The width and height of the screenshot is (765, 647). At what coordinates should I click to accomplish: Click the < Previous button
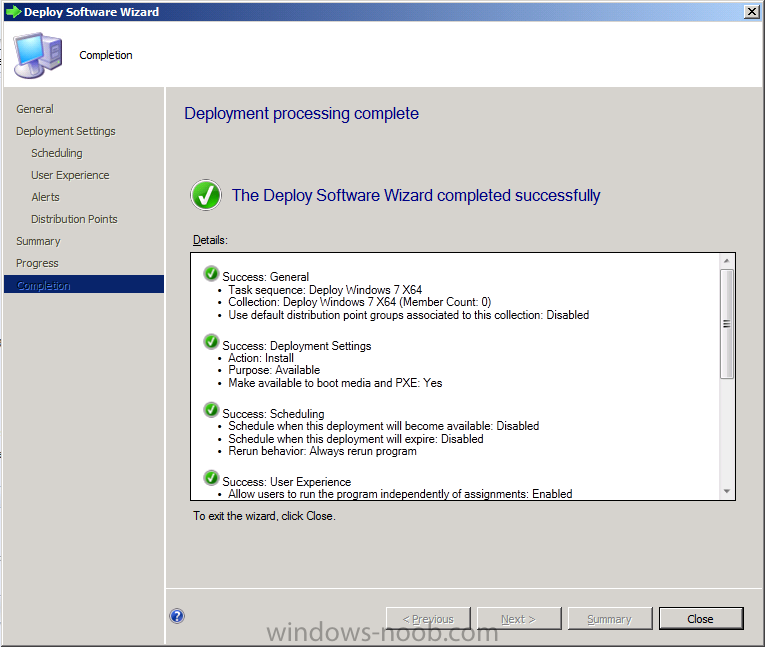(428, 619)
